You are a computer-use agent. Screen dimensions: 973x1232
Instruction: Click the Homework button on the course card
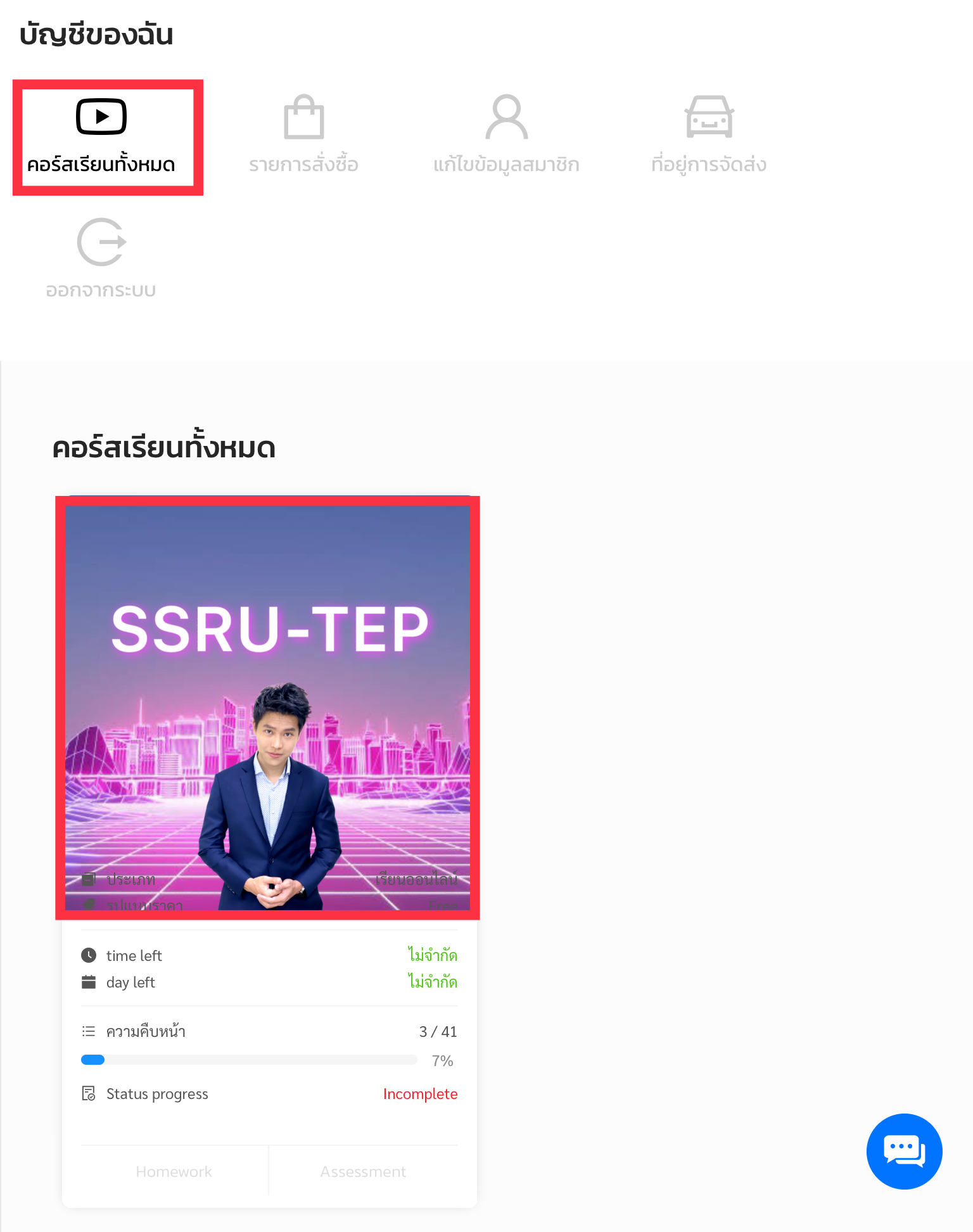coord(174,1171)
